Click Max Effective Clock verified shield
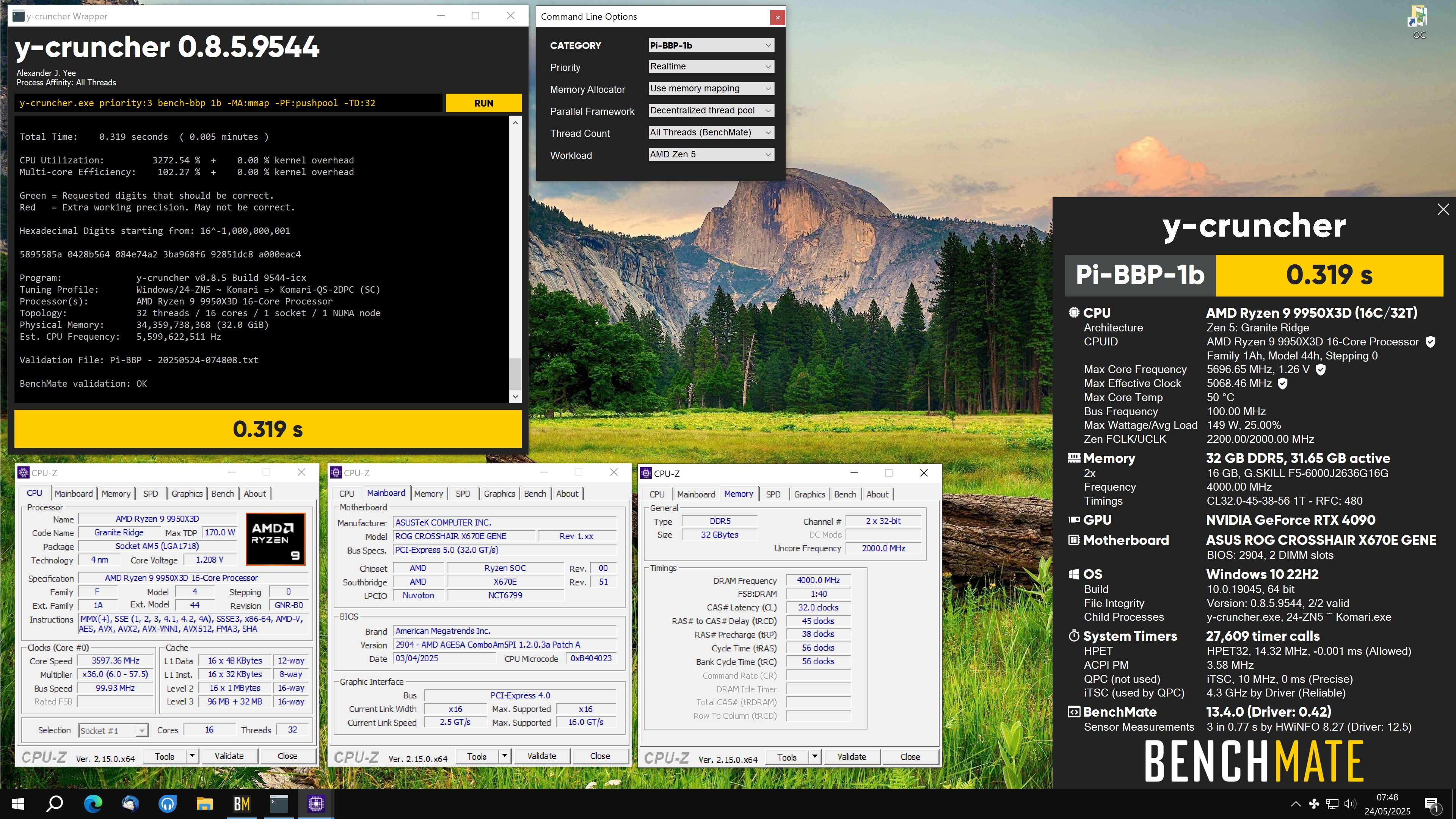Image resolution: width=1456 pixels, height=819 pixels. [x=1282, y=383]
